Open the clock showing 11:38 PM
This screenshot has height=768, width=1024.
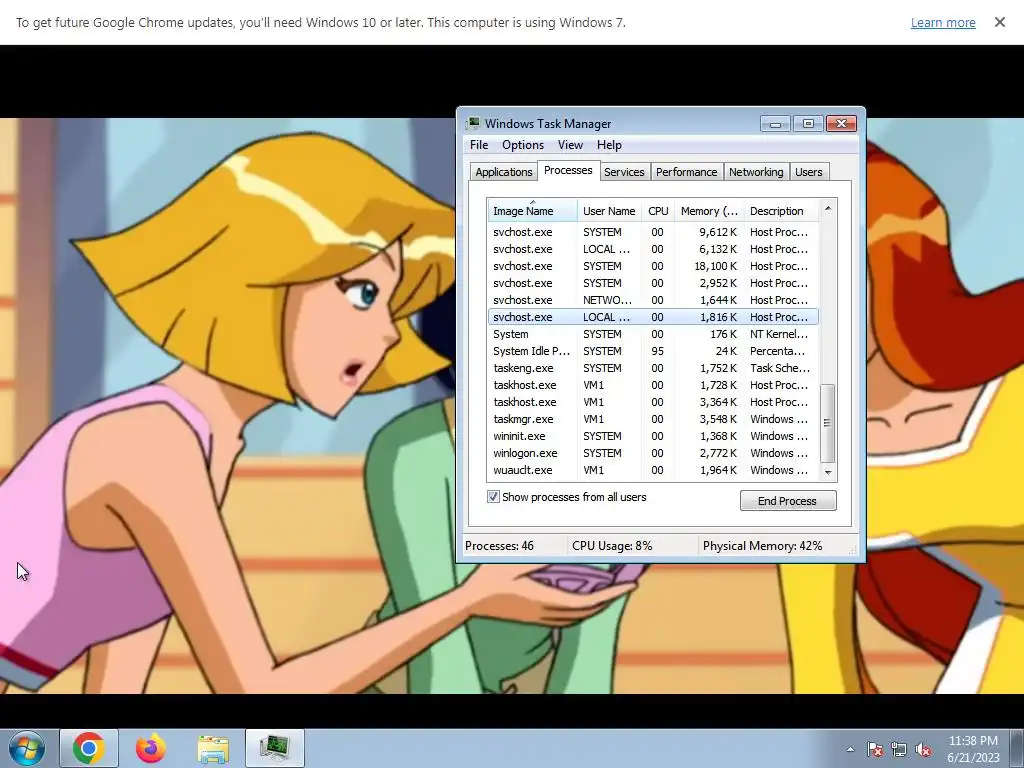(973, 748)
